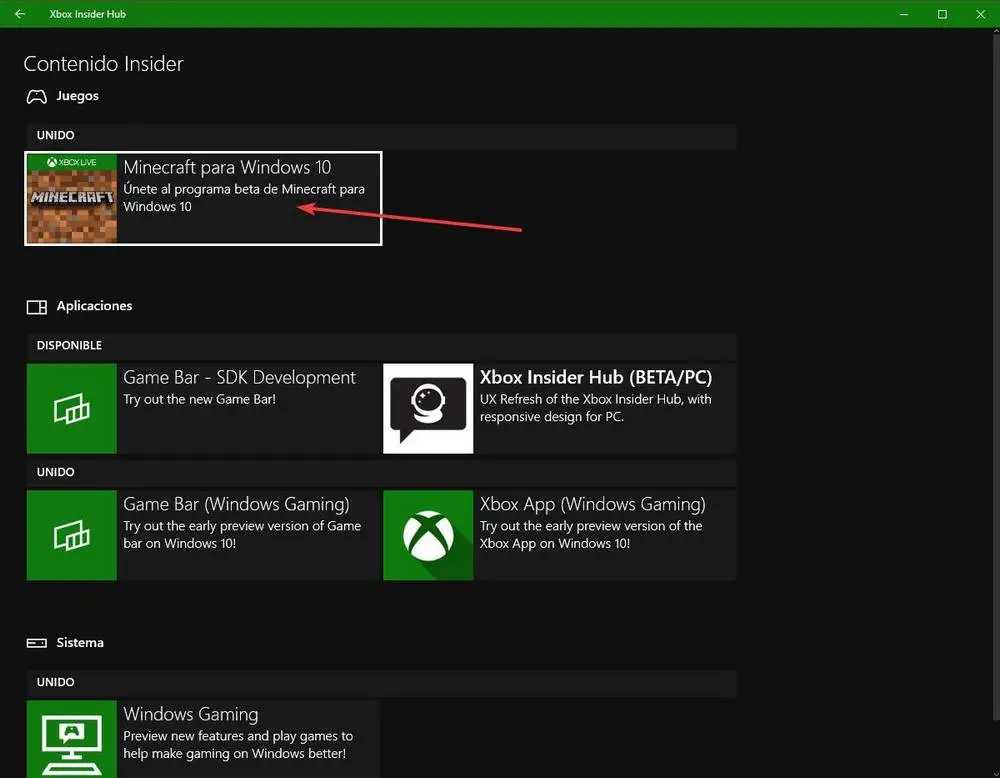Image resolution: width=1000 pixels, height=778 pixels.
Task: Click the UNIDO header under Juegos
Action: coord(381,136)
